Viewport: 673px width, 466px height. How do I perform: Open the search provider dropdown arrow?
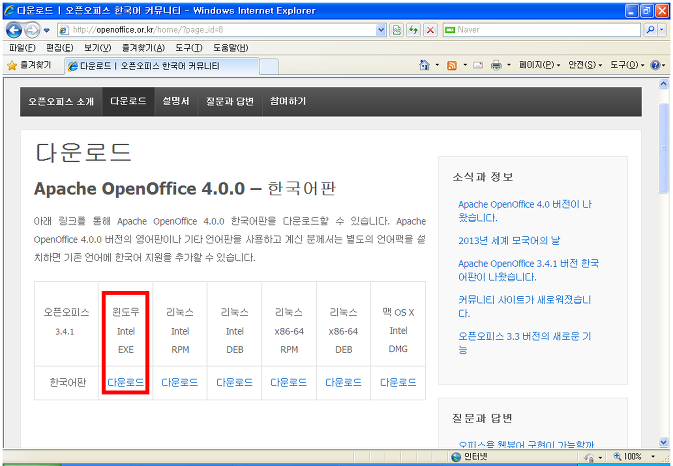click(x=662, y=30)
